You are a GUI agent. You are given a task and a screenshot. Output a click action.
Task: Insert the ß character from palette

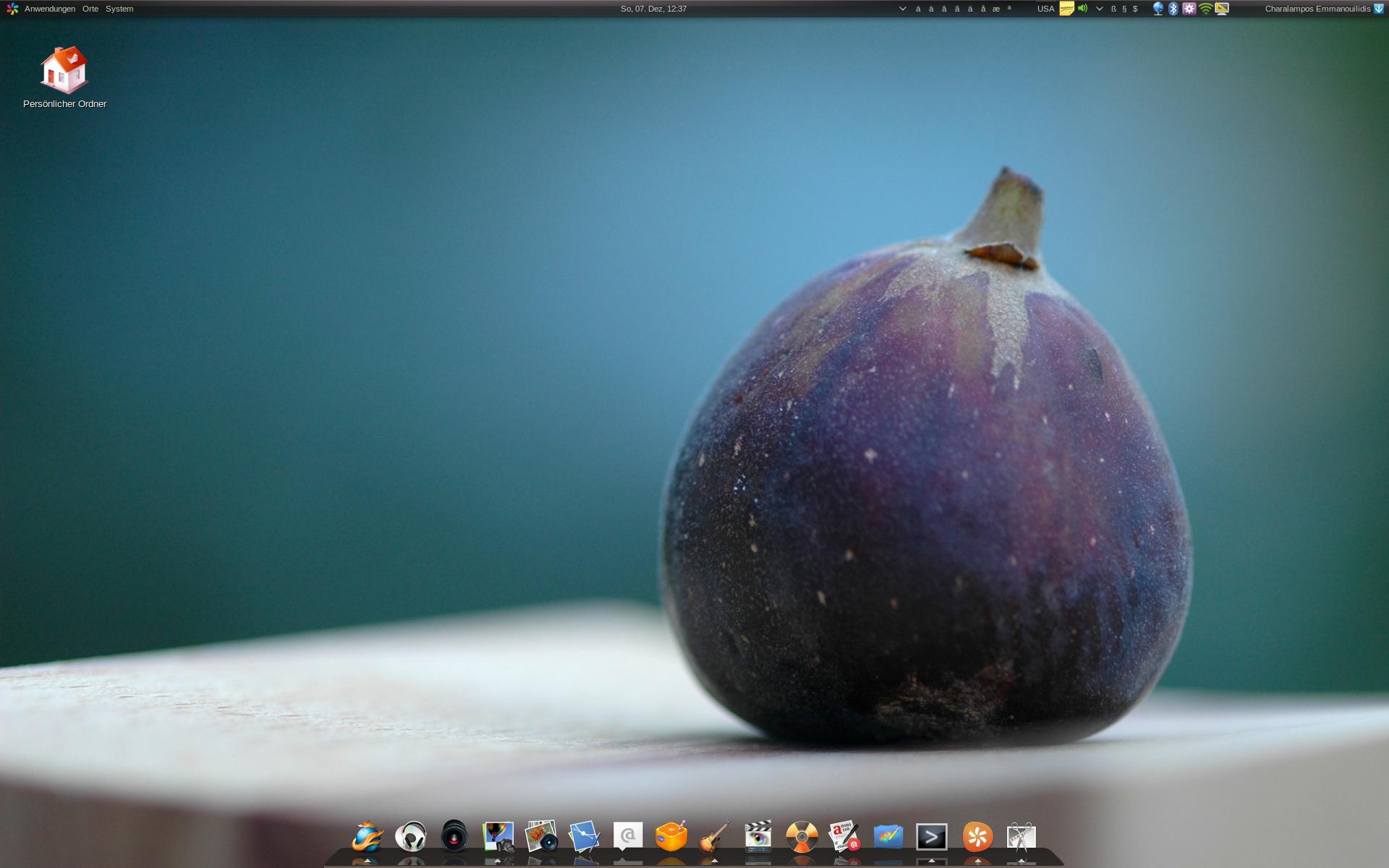pos(1113,9)
